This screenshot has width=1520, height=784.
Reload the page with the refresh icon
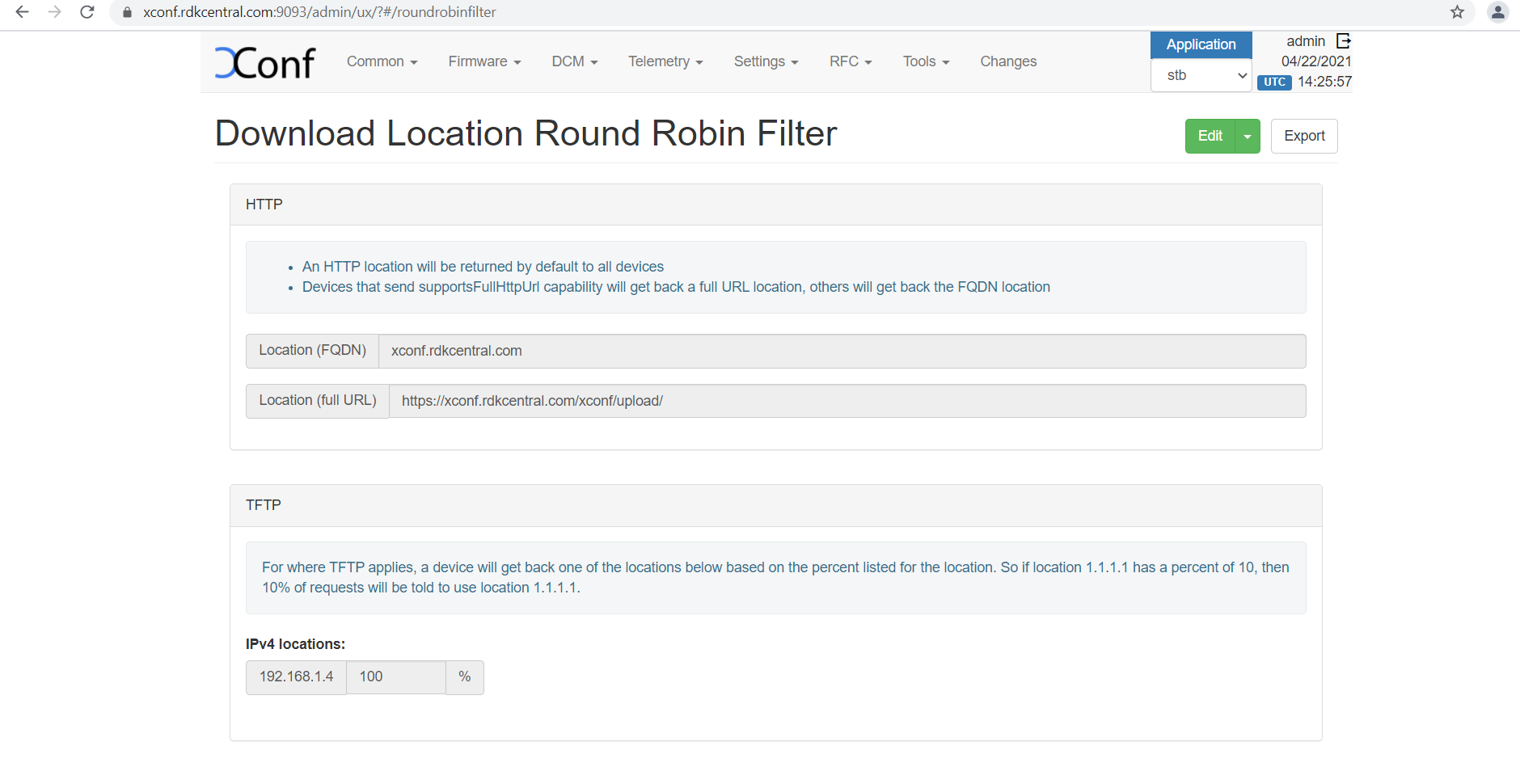click(x=87, y=12)
